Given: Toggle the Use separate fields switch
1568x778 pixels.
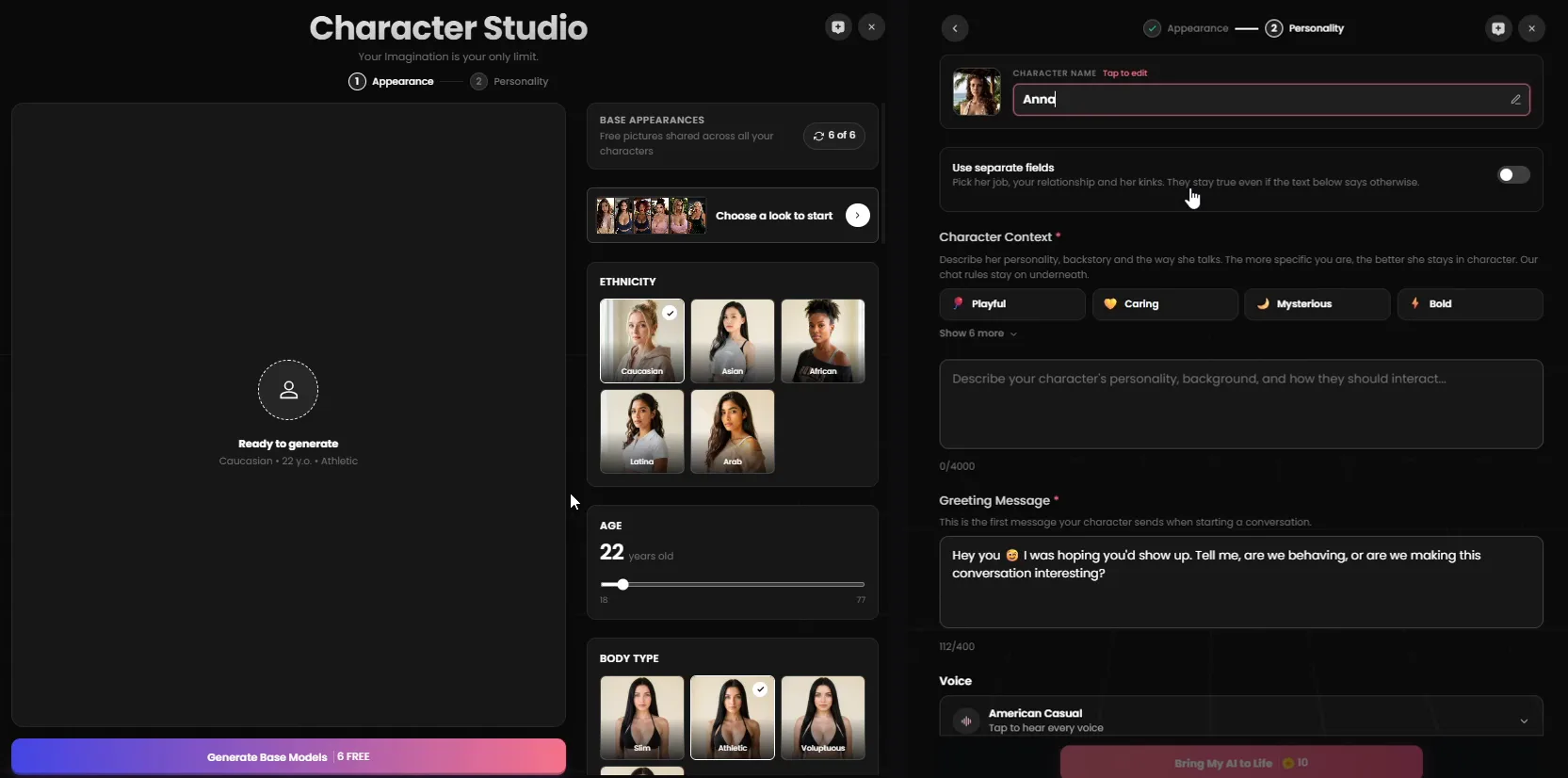Looking at the screenshot, I should [x=1513, y=175].
